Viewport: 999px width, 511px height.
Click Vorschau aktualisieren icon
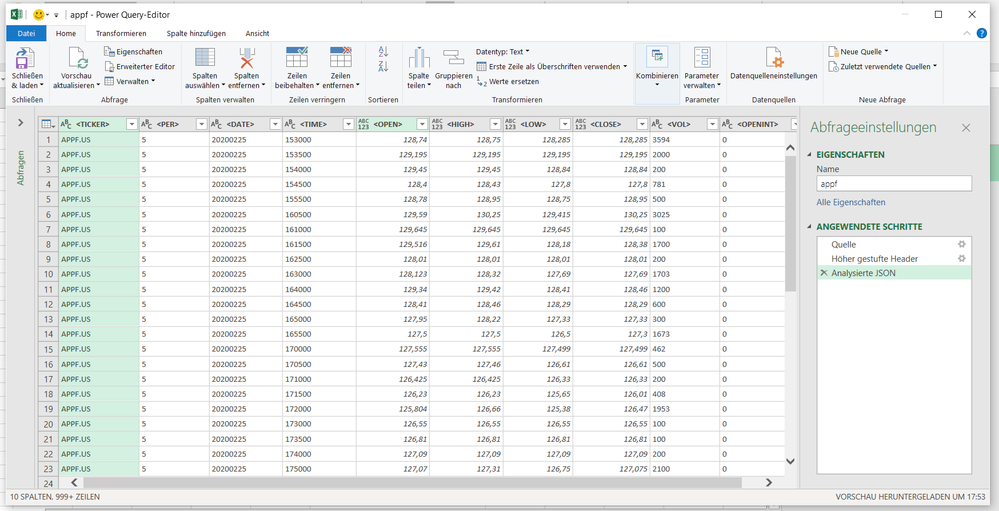pyautogui.click(x=76, y=59)
